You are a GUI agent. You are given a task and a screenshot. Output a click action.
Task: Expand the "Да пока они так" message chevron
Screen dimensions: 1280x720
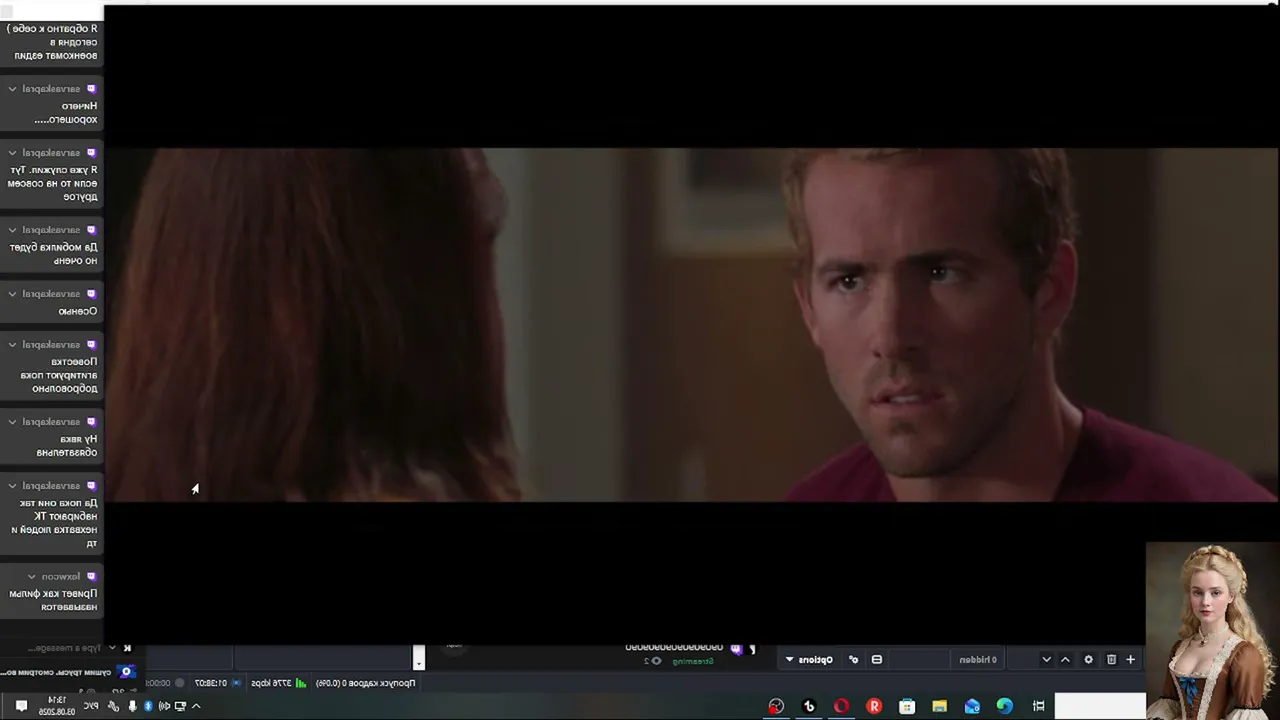coord(12,486)
